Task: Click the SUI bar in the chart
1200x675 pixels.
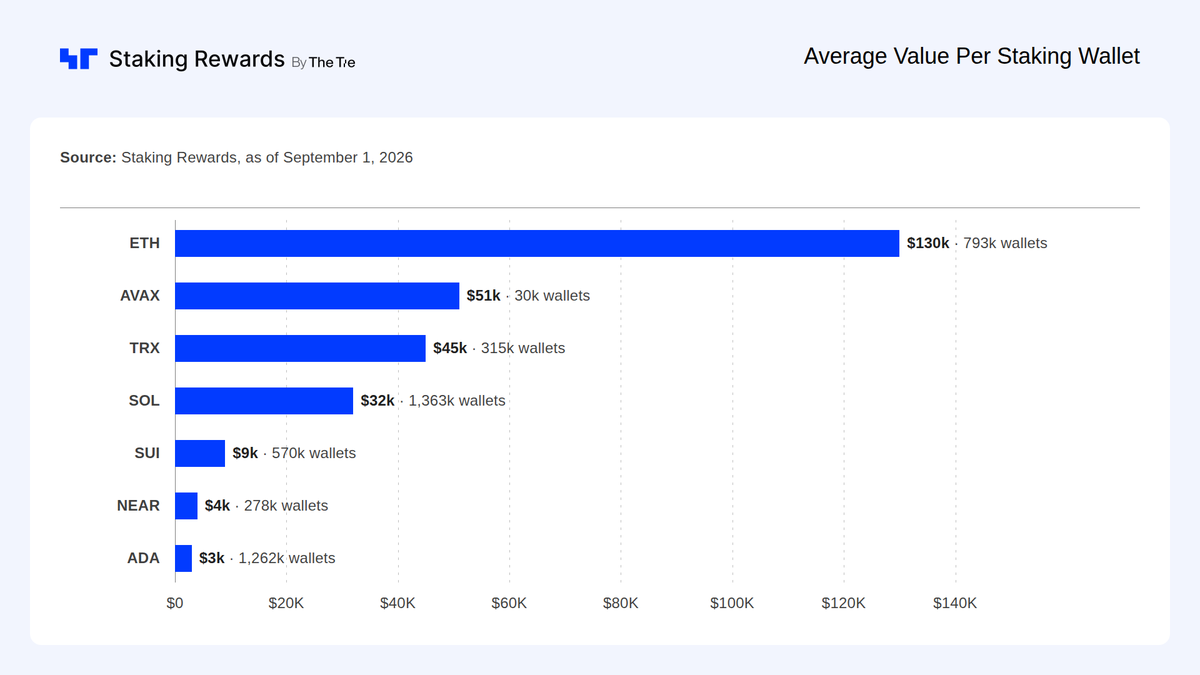Action: click(200, 453)
